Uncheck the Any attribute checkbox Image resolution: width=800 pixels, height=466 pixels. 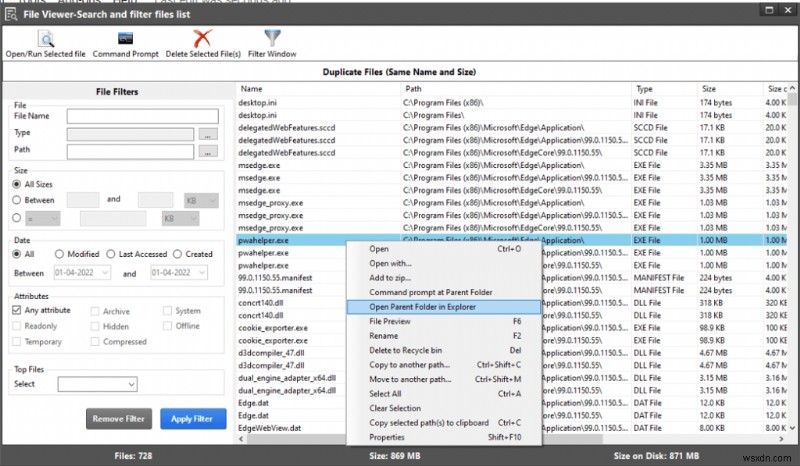17,310
